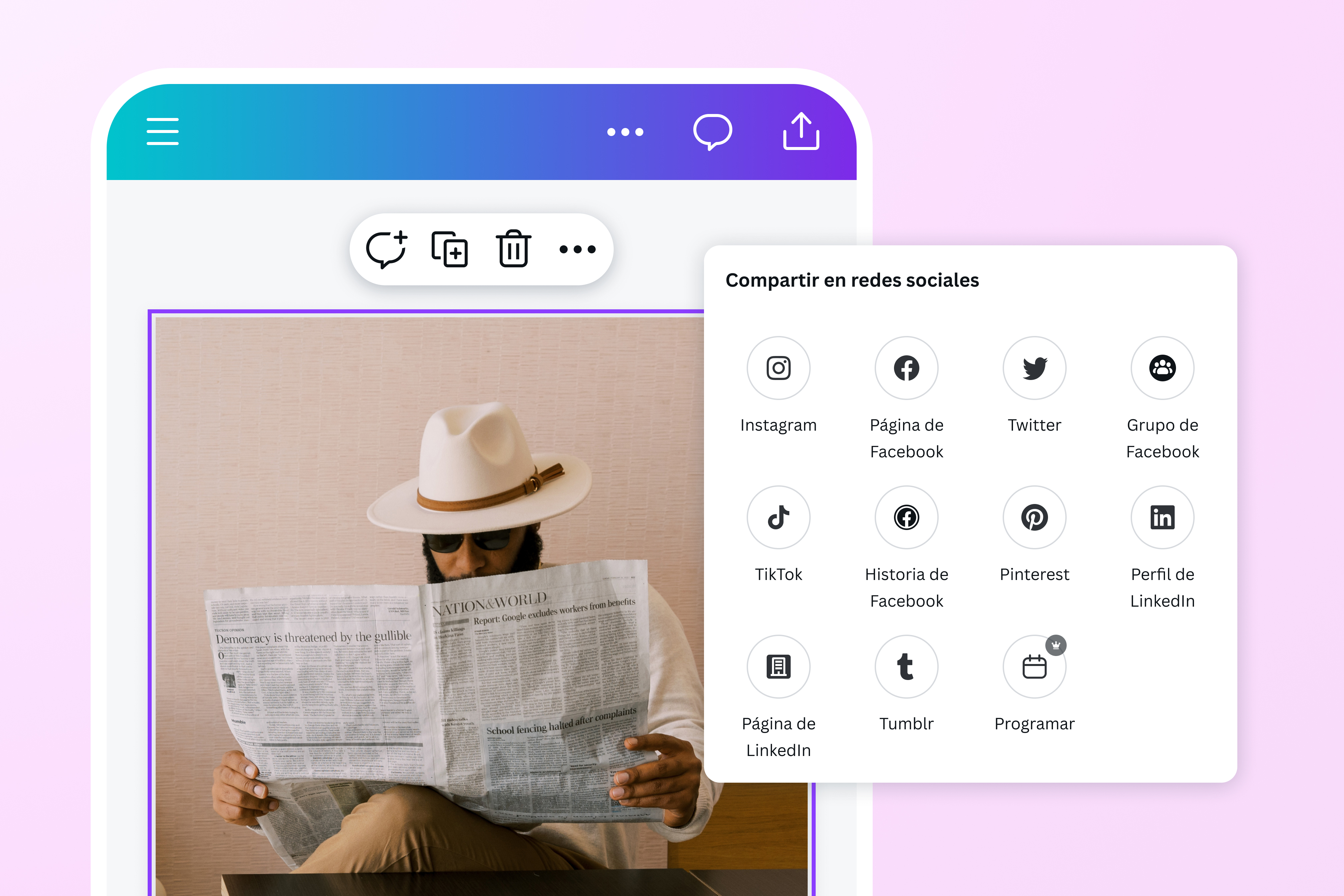
Task: Click the Compartir en redes sociales heading
Action: coord(852,280)
